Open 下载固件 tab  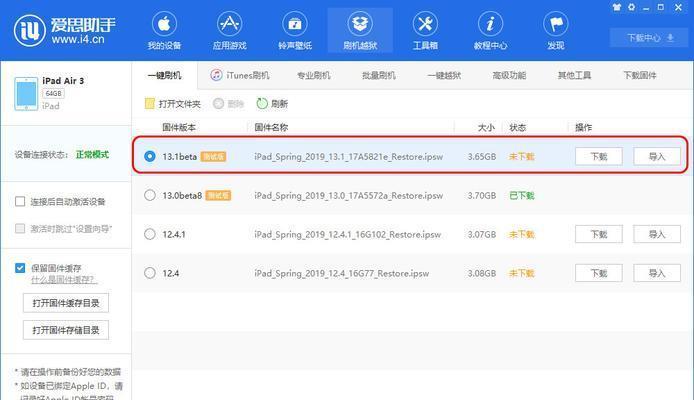tap(639, 75)
